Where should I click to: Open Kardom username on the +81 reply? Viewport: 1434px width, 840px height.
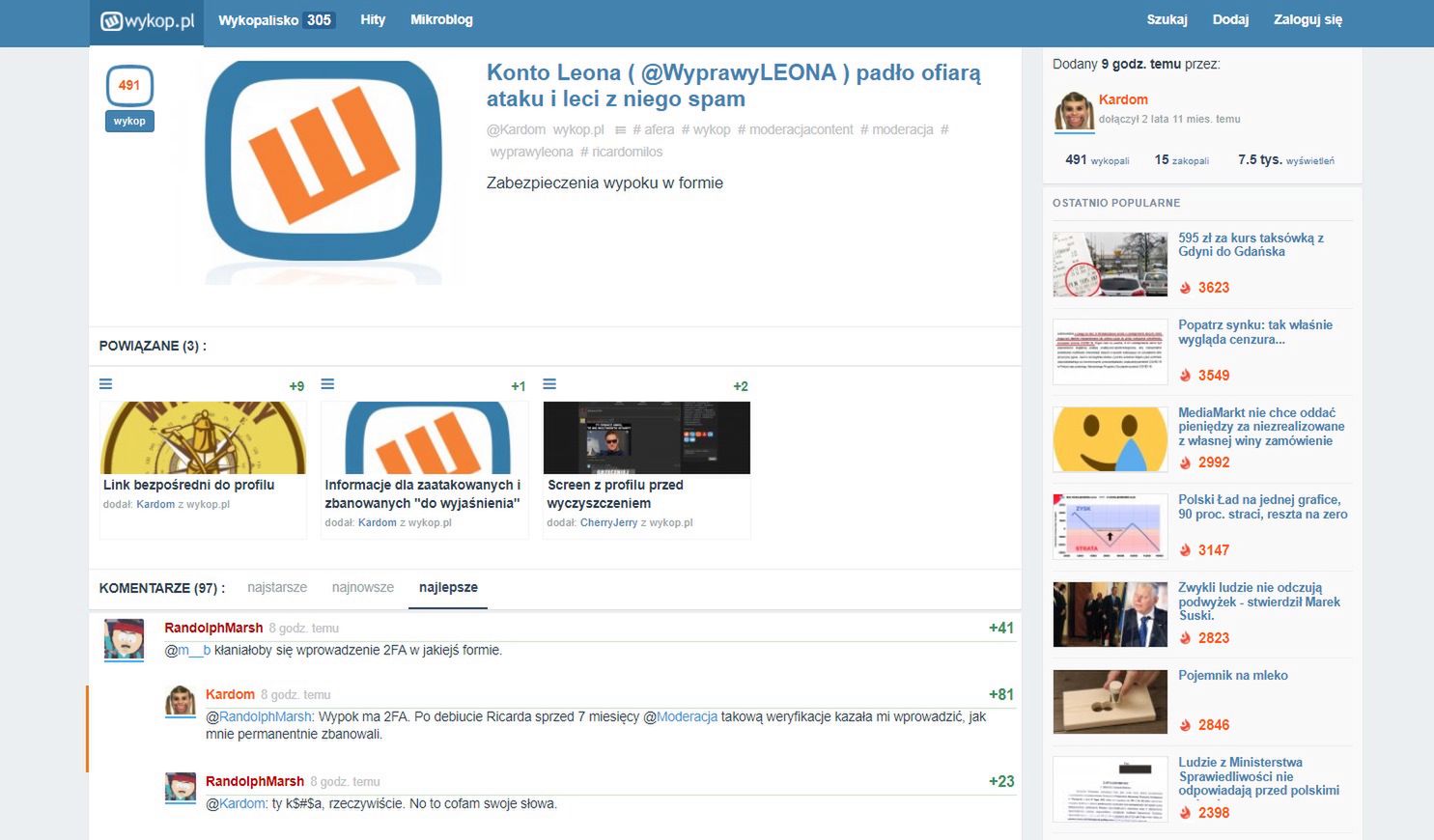tap(230, 694)
